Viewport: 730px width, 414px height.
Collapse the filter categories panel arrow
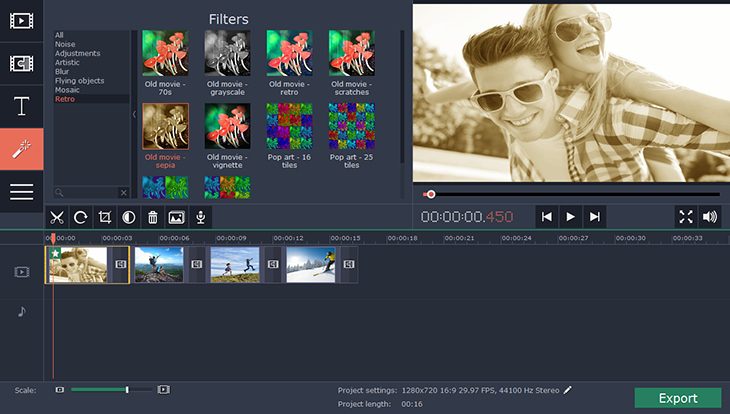click(135, 114)
